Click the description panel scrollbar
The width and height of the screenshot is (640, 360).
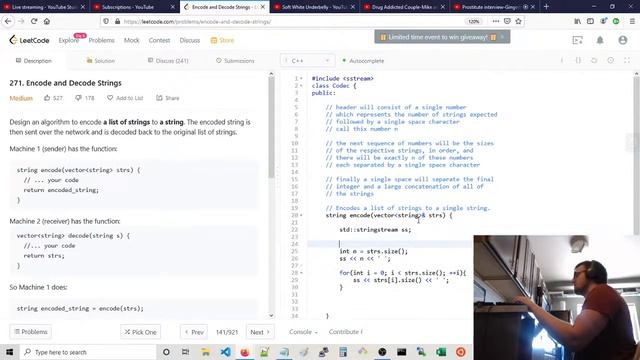point(271,127)
